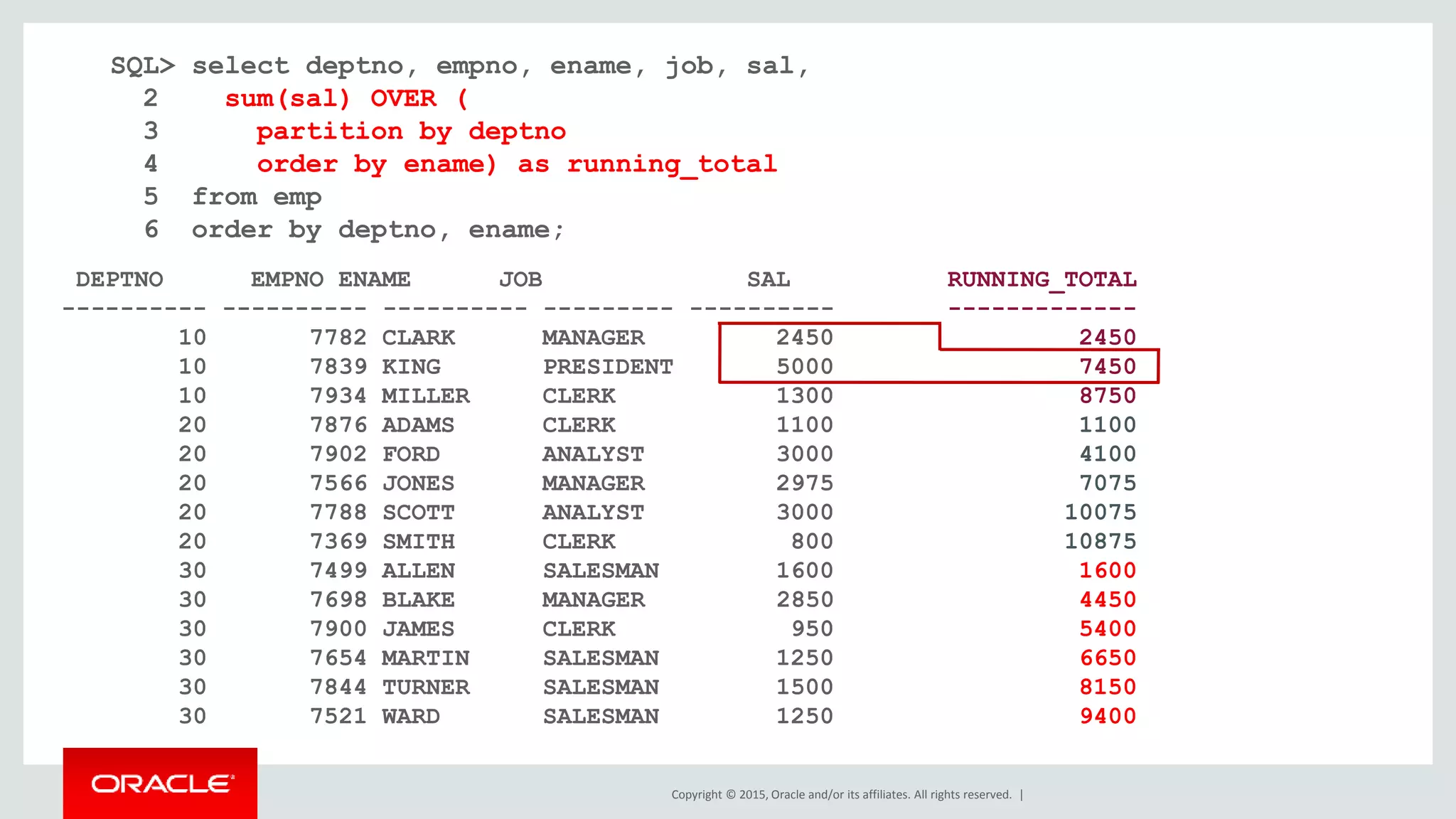Select the name JAMES

[418, 629]
